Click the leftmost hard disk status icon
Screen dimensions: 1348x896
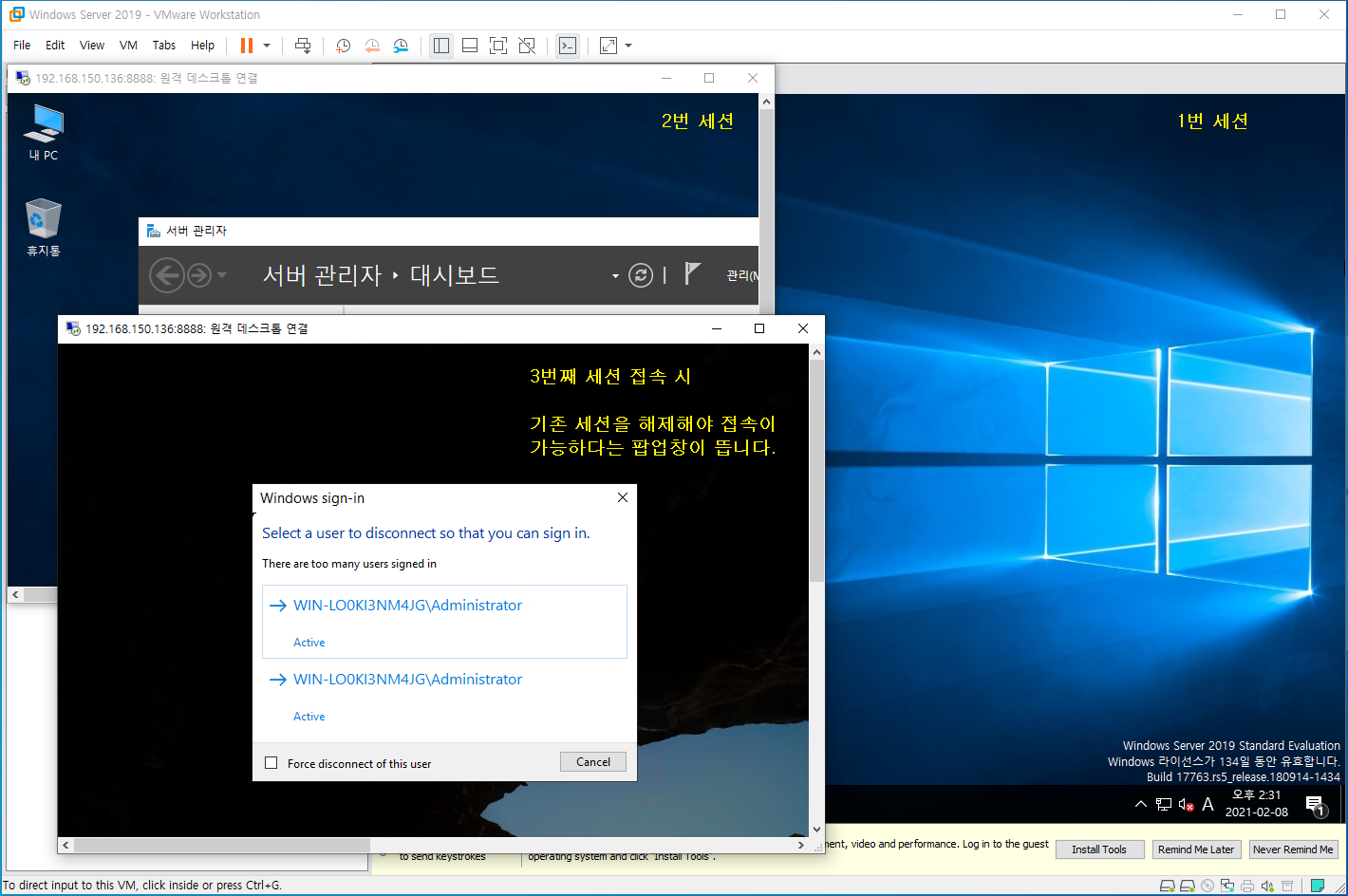click(1168, 886)
